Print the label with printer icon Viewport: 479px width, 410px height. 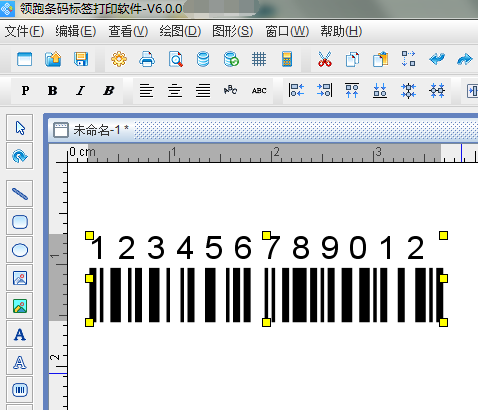[x=147, y=60]
